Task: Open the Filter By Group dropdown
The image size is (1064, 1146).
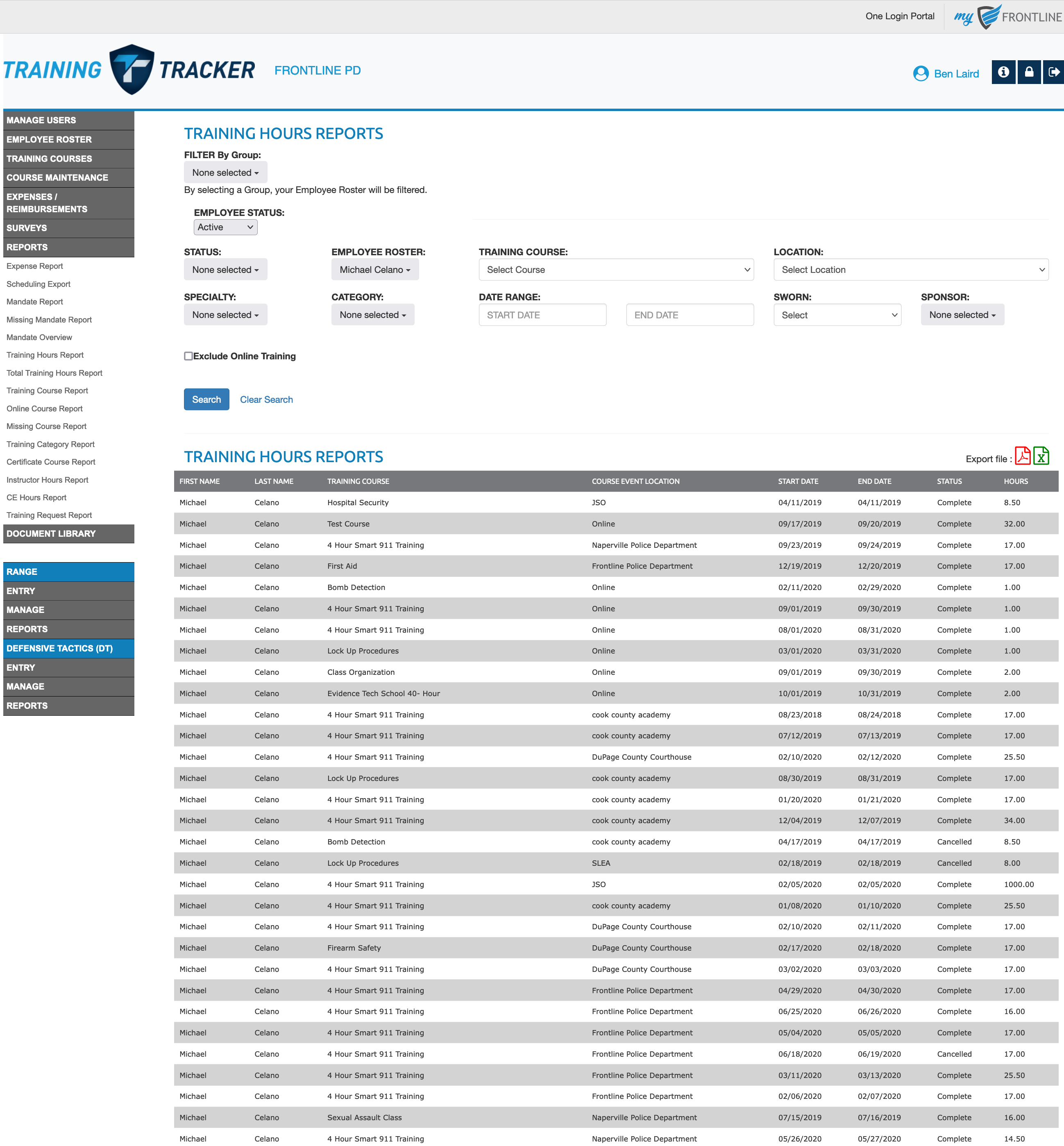Action: coord(226,172)
